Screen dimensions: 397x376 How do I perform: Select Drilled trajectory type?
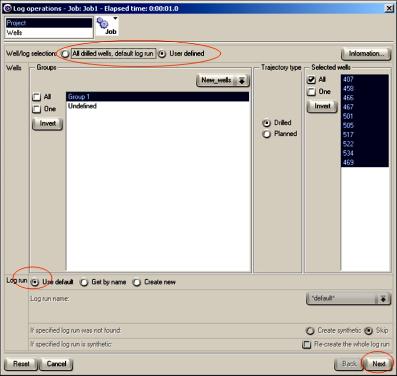[266, 123]
